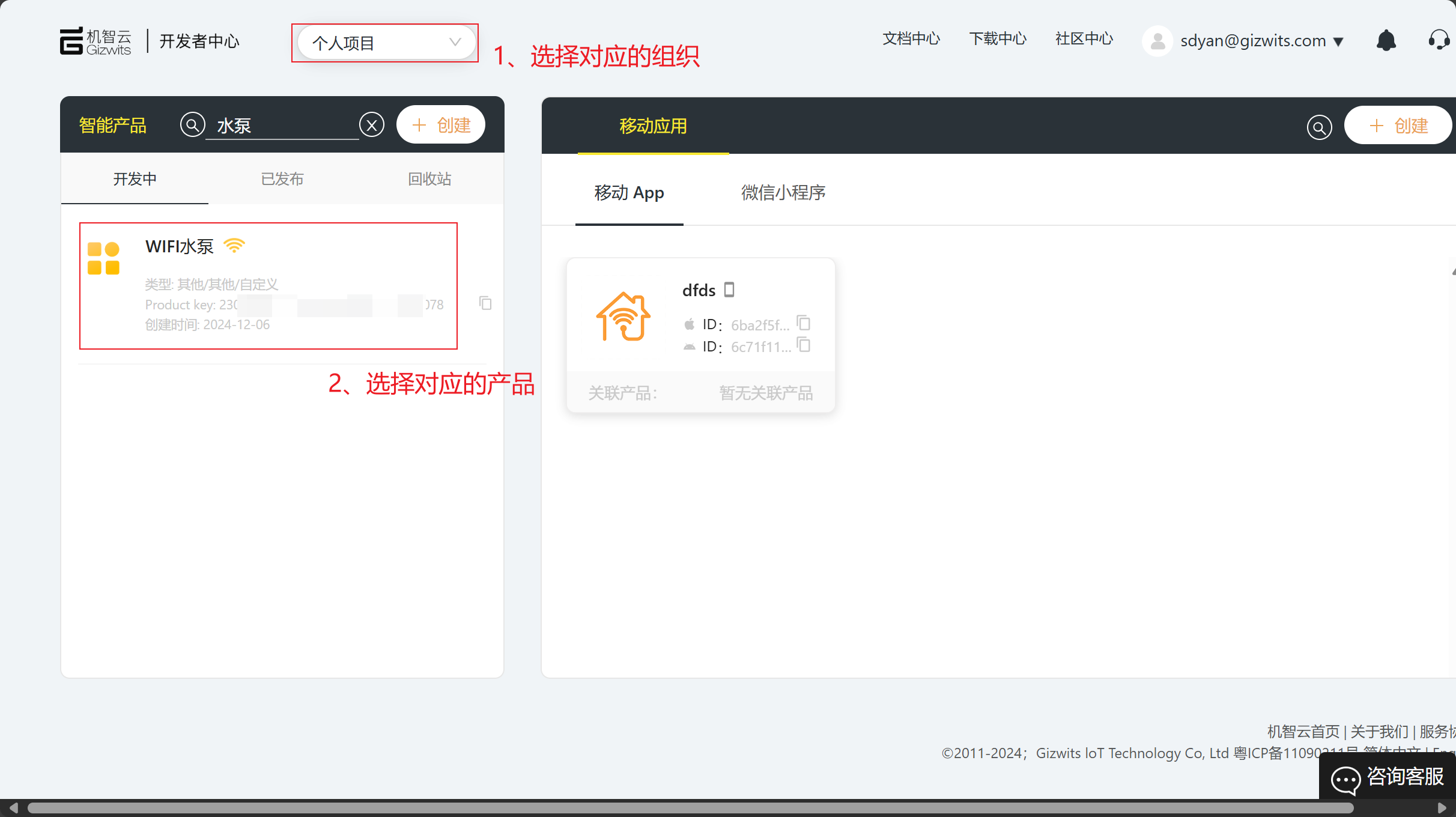The height and width of the screenshot is (817, 1456).
Task: Copy the Android app ID 6c71f11
Action: click(804, 345)
